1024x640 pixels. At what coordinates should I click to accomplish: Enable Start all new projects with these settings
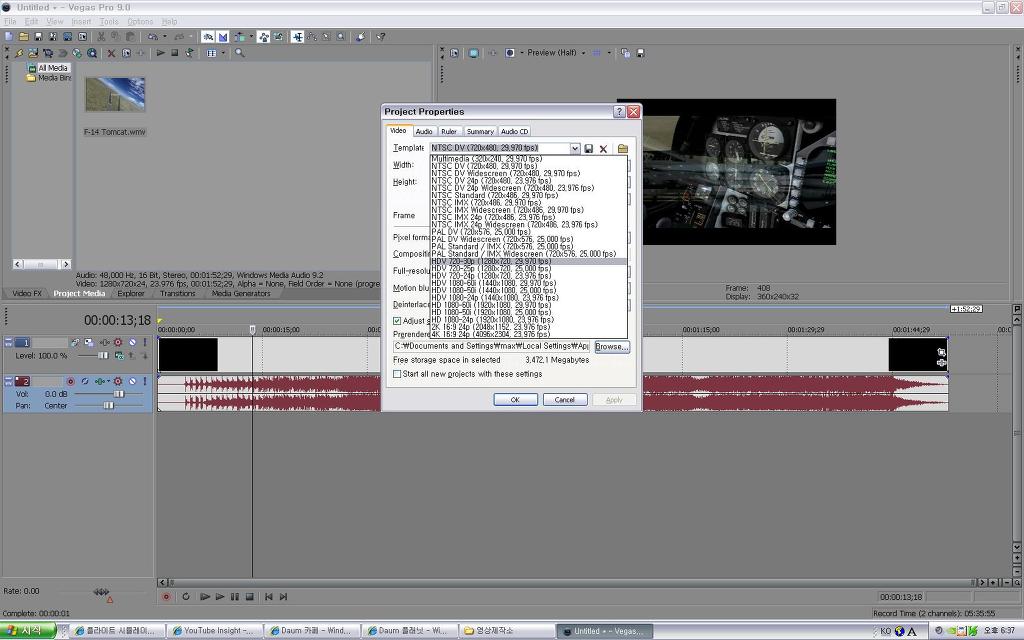click(x=397, y=374)
